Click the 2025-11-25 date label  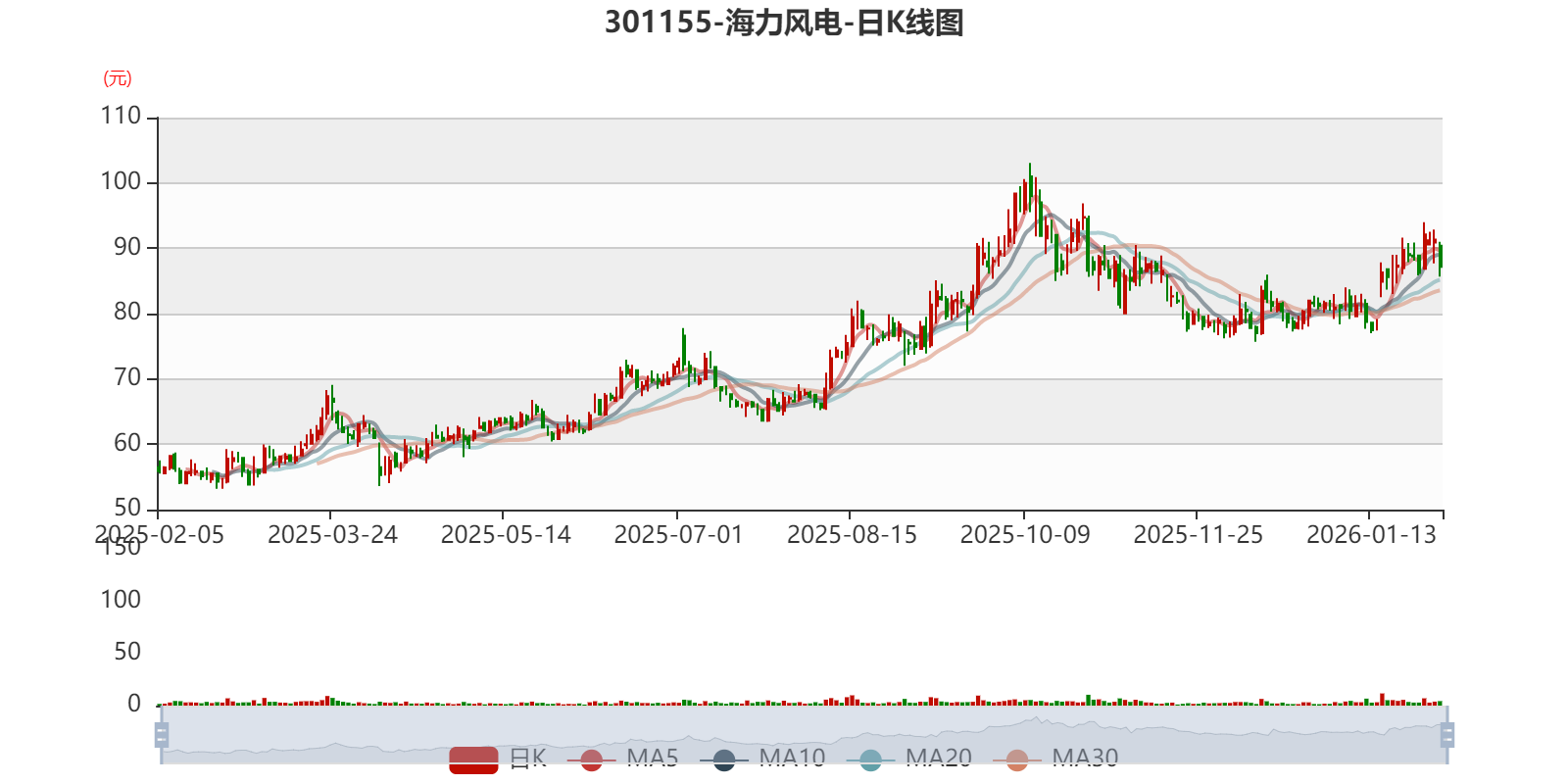tap(1198, 534)
